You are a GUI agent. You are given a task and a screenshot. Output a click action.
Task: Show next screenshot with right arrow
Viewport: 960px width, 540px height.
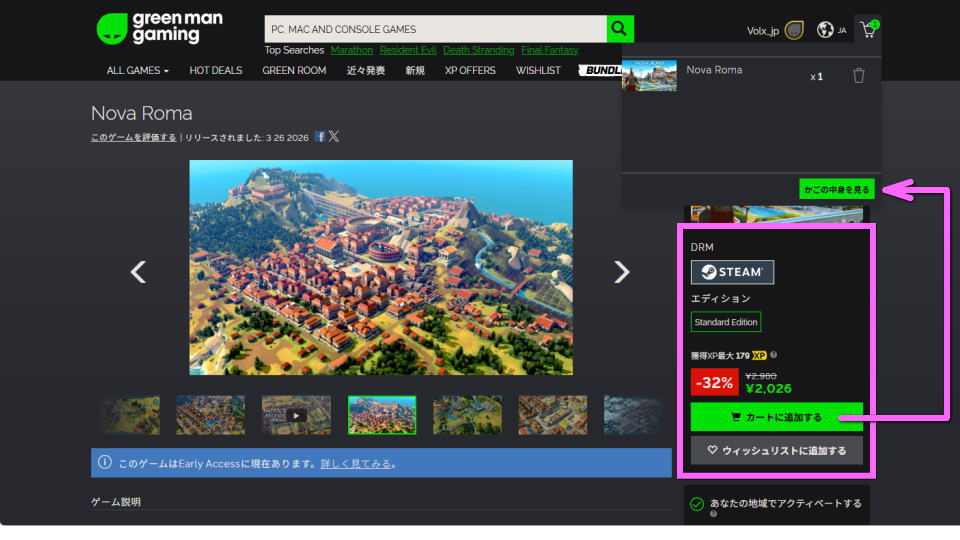621,271
